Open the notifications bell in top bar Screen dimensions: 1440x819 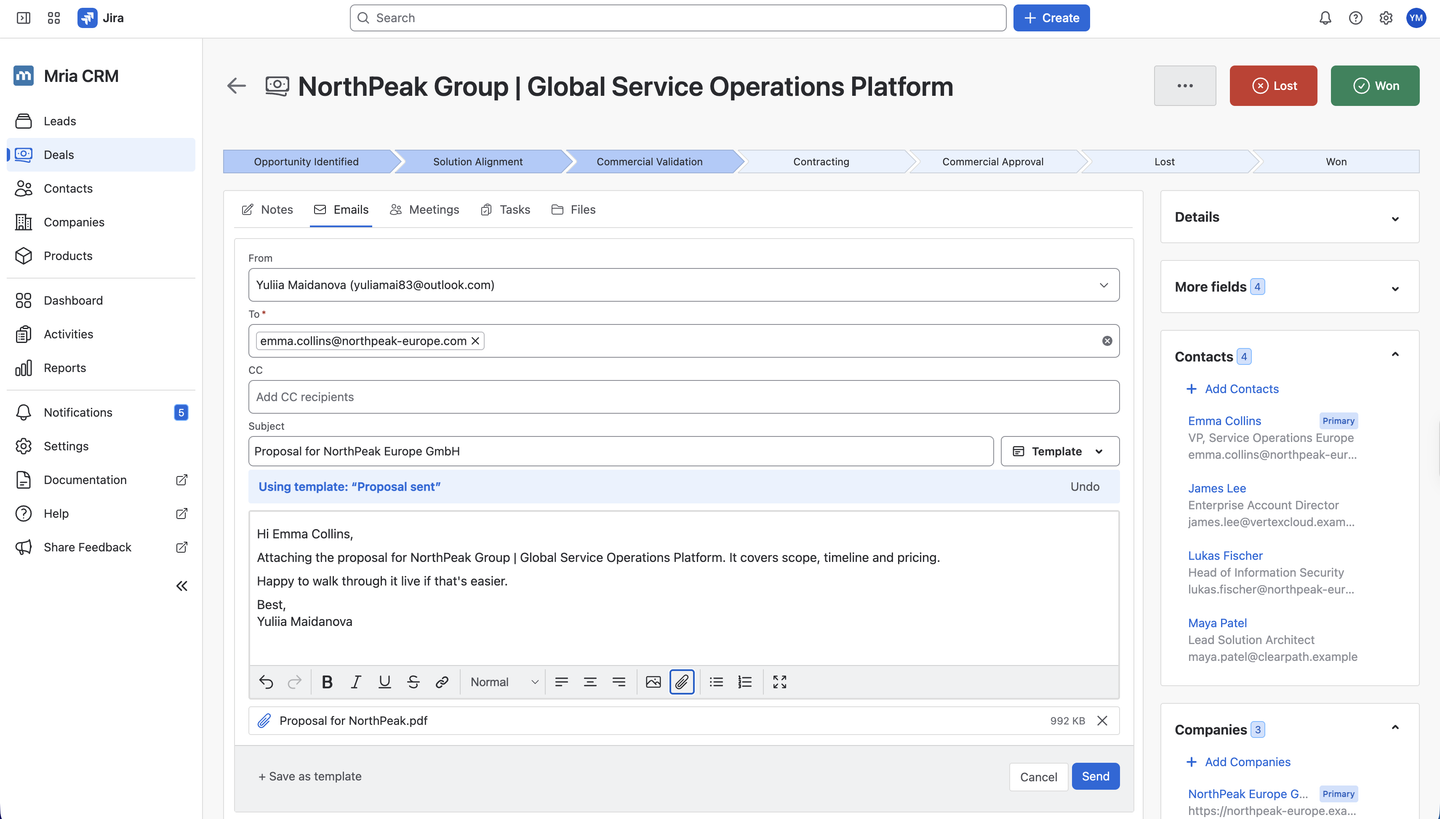point(1325,18)
